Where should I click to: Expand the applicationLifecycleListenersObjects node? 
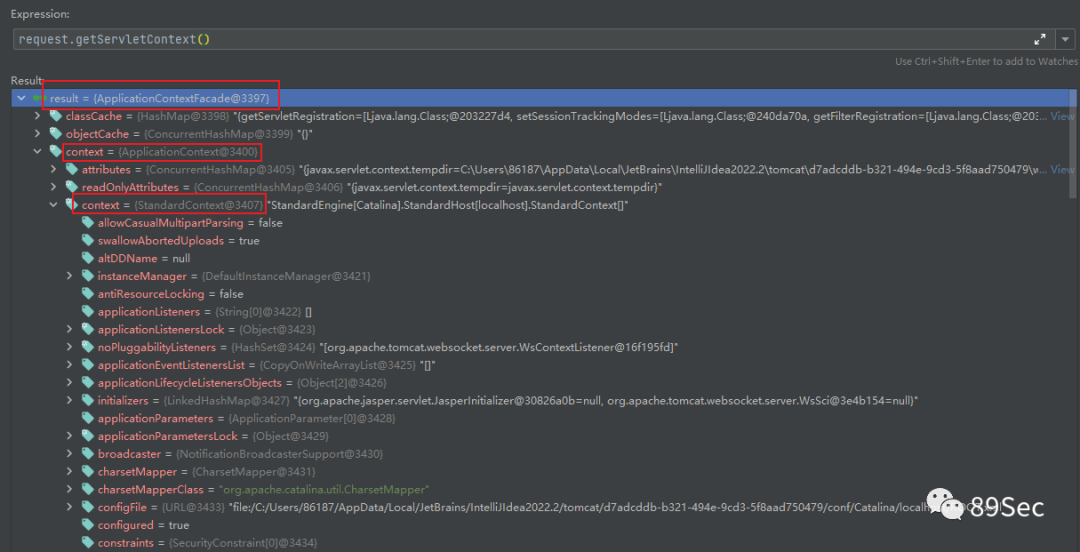pos(70,382)
